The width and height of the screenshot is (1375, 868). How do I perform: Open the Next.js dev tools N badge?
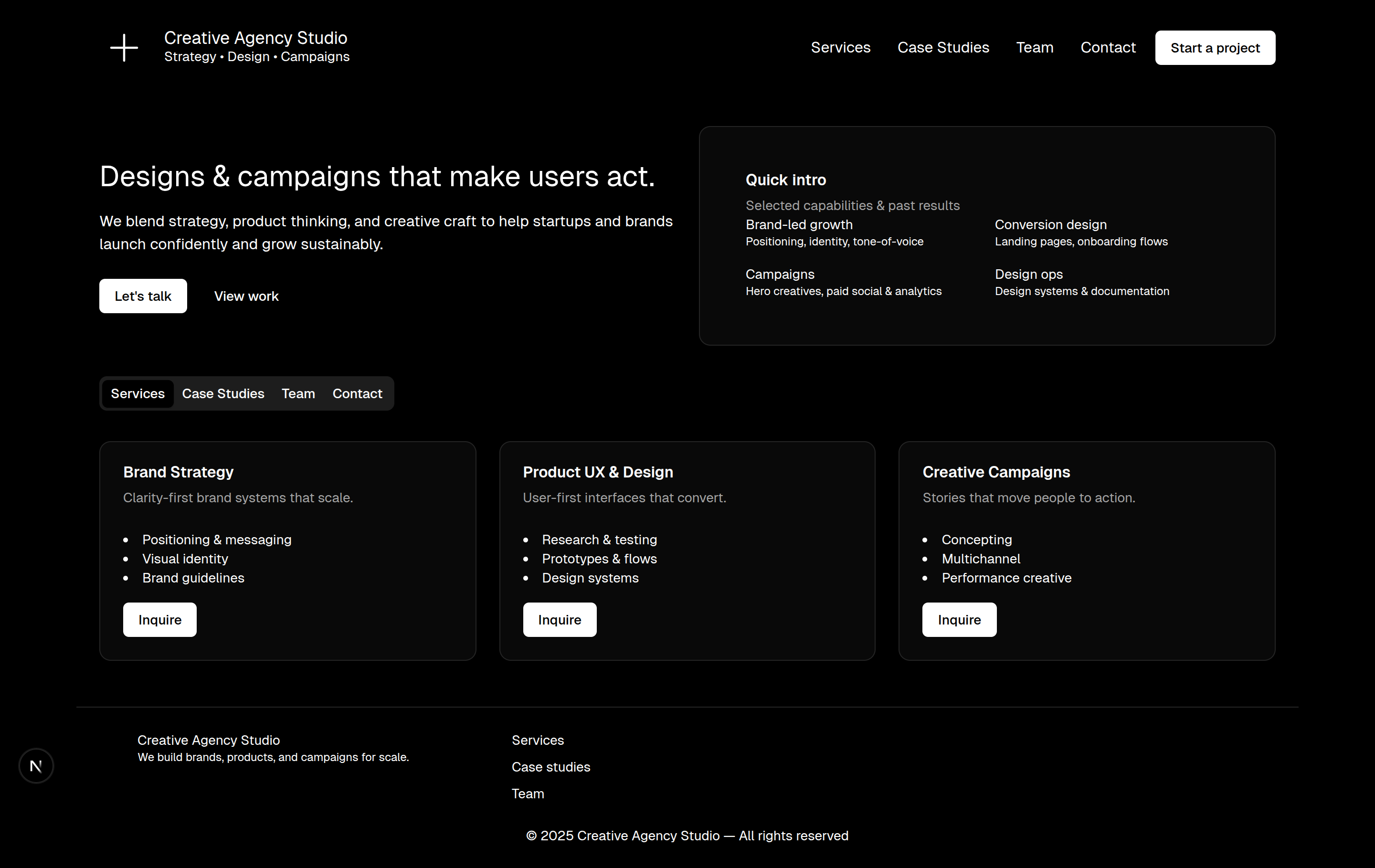36,766
